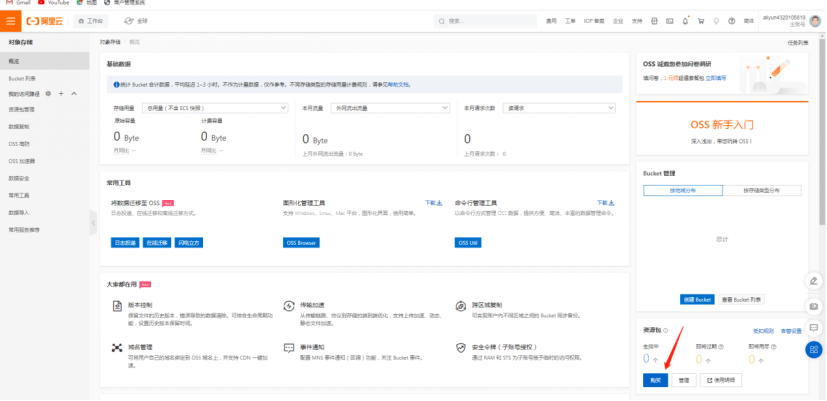
Task: Click the 查看 Bucket 列表 button
Action: point(741,299)
